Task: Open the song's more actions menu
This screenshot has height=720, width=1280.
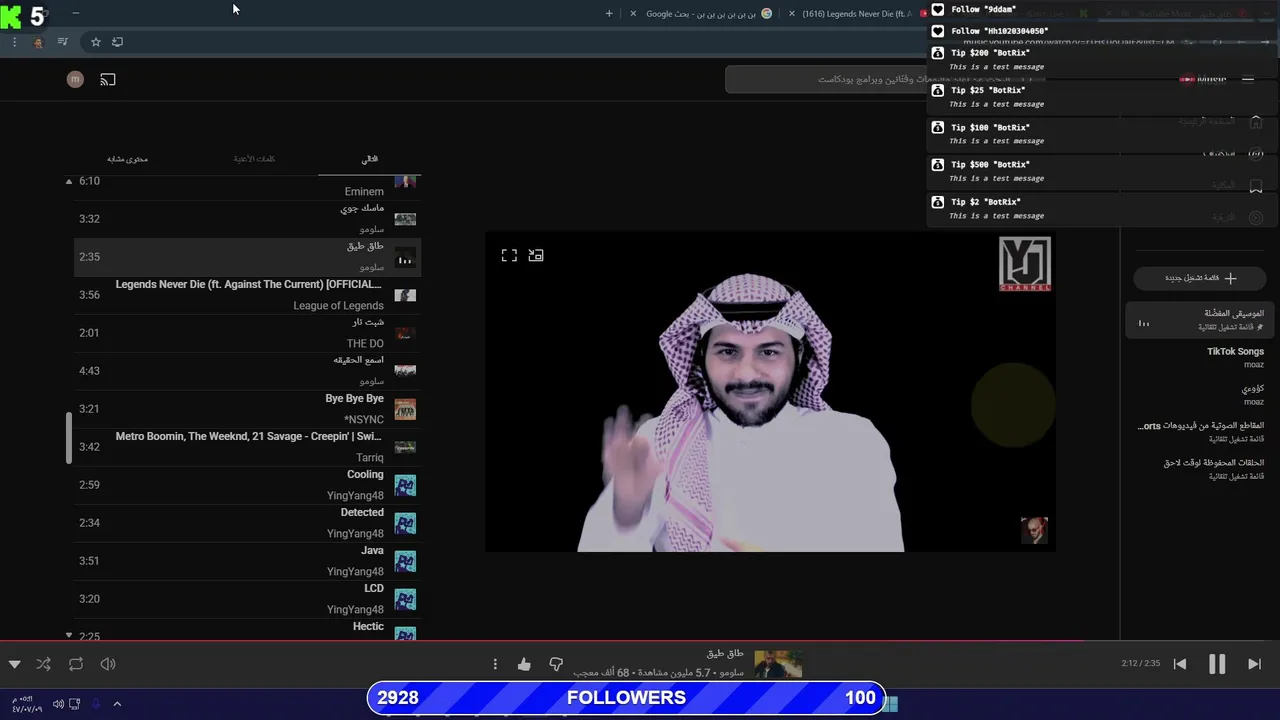Action: (x=494, y=664)
